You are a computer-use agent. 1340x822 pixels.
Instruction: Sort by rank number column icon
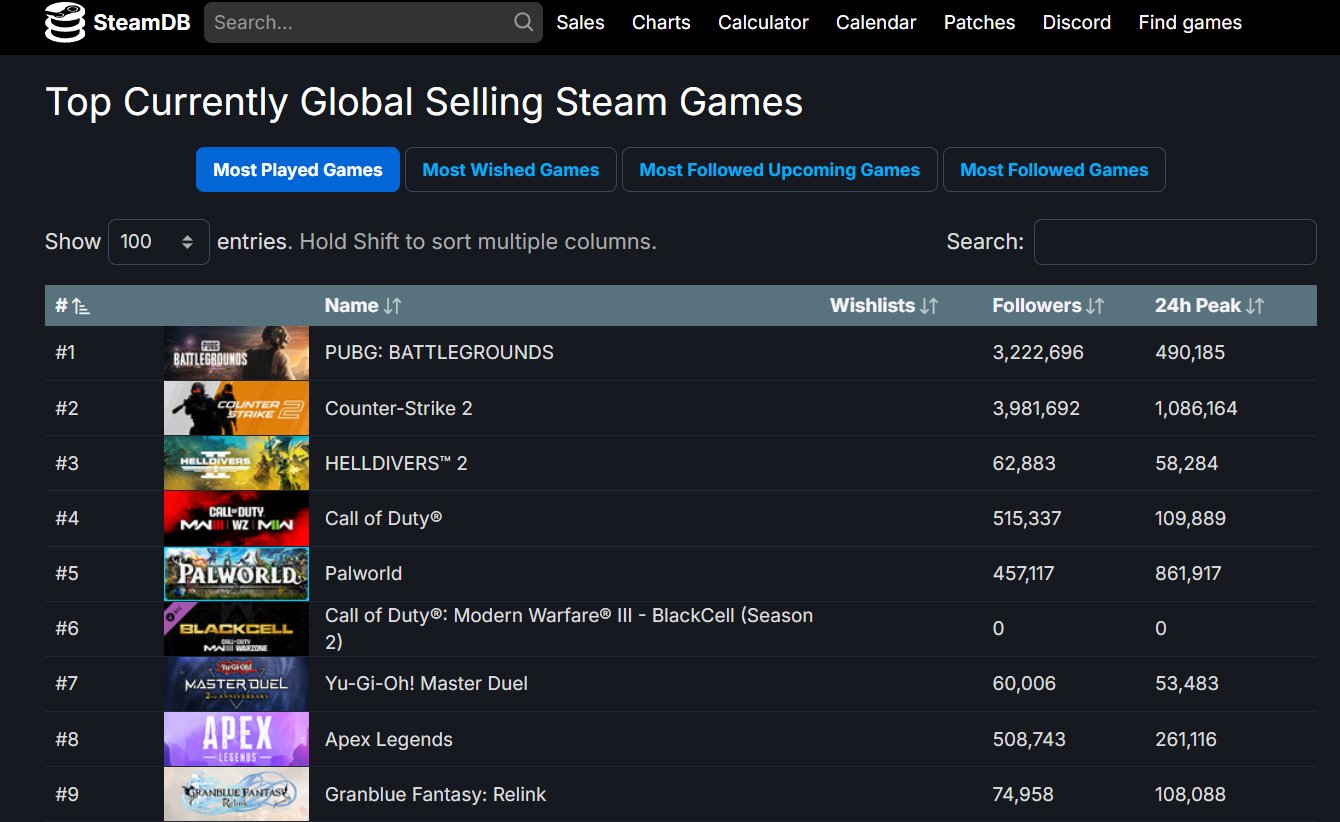[x=81, y=306]
